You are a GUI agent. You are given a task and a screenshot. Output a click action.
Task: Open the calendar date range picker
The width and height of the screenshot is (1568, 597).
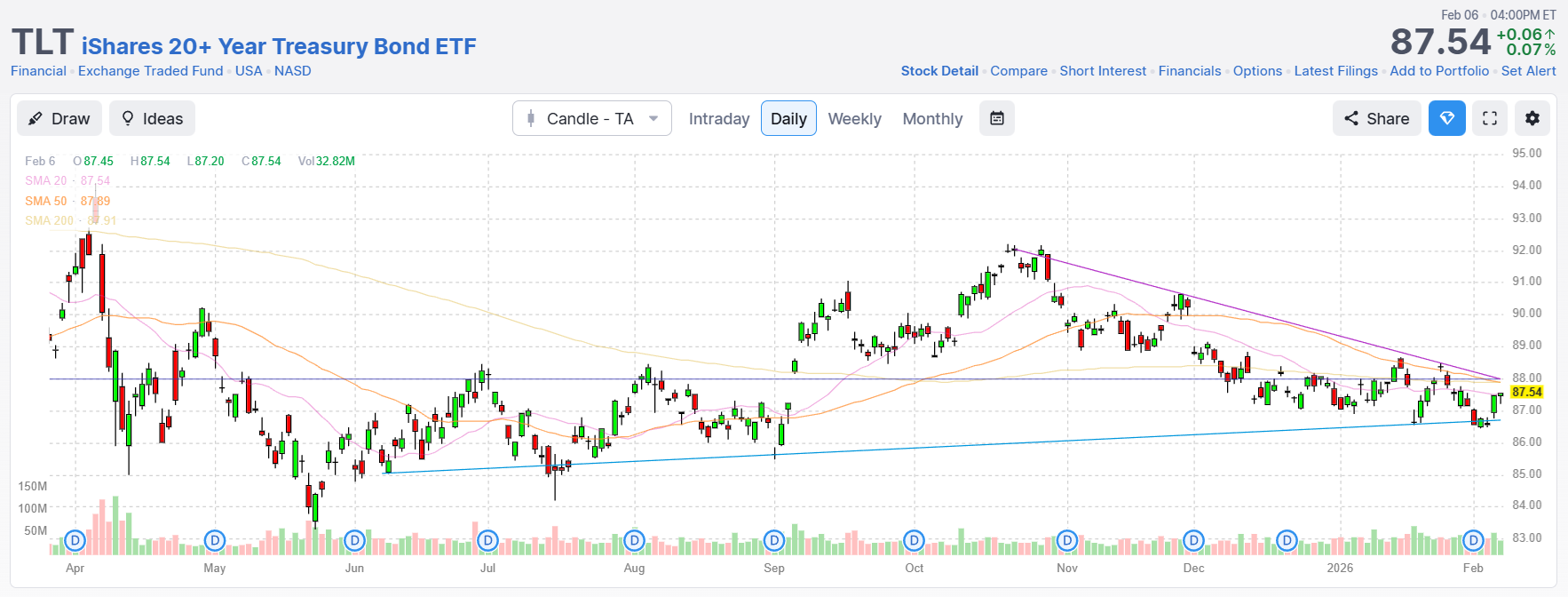997,118
